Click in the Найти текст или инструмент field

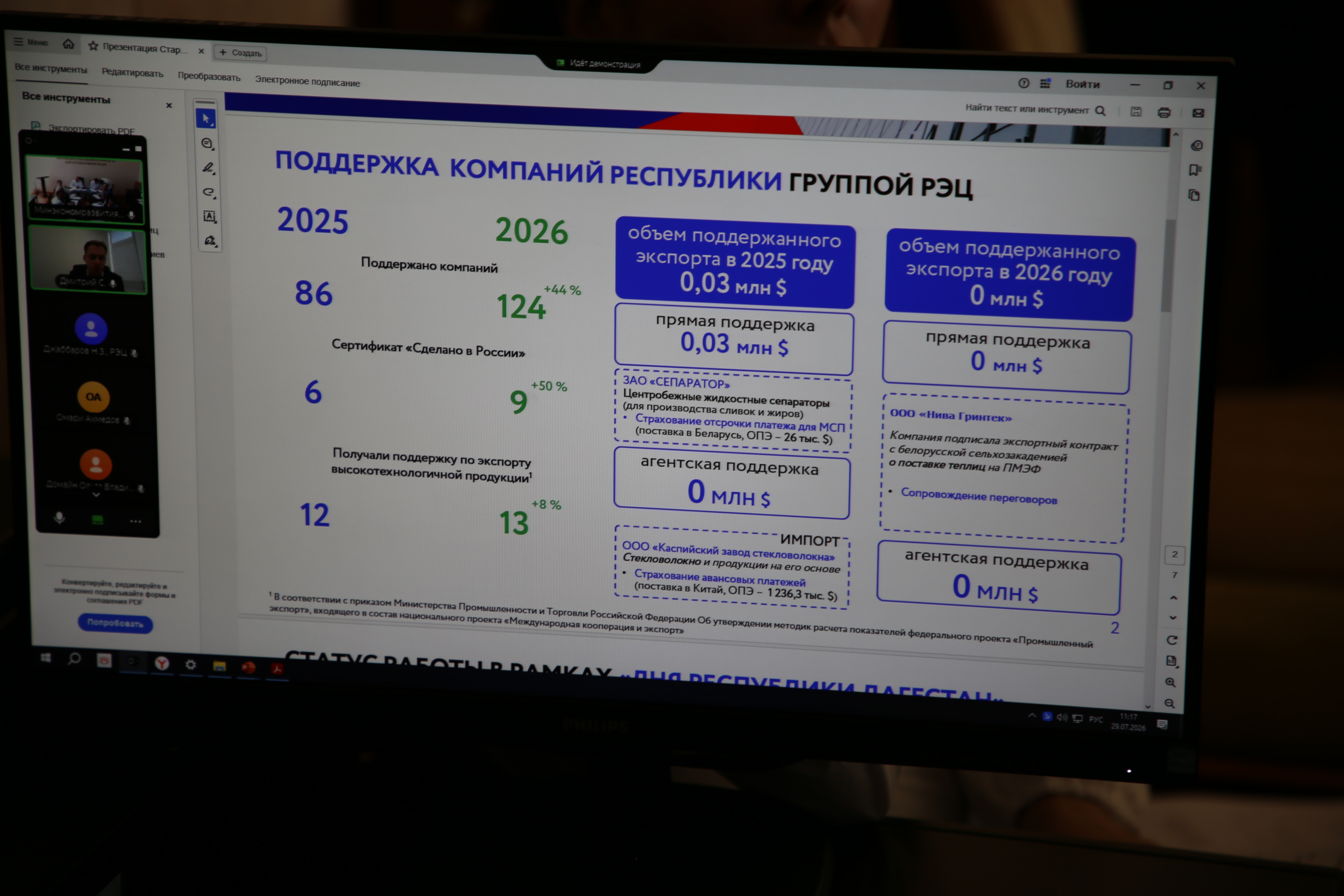click(x=1027, y=109)
